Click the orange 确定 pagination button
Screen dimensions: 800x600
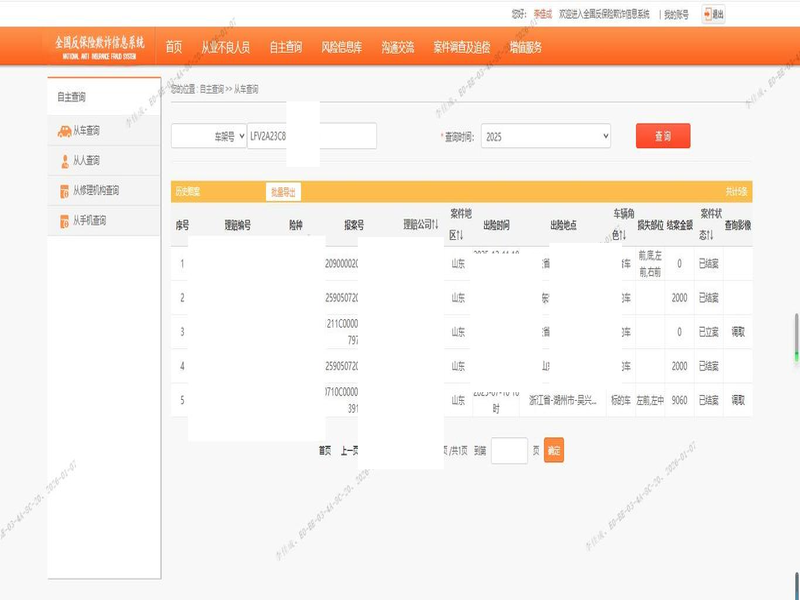(554, 451)
